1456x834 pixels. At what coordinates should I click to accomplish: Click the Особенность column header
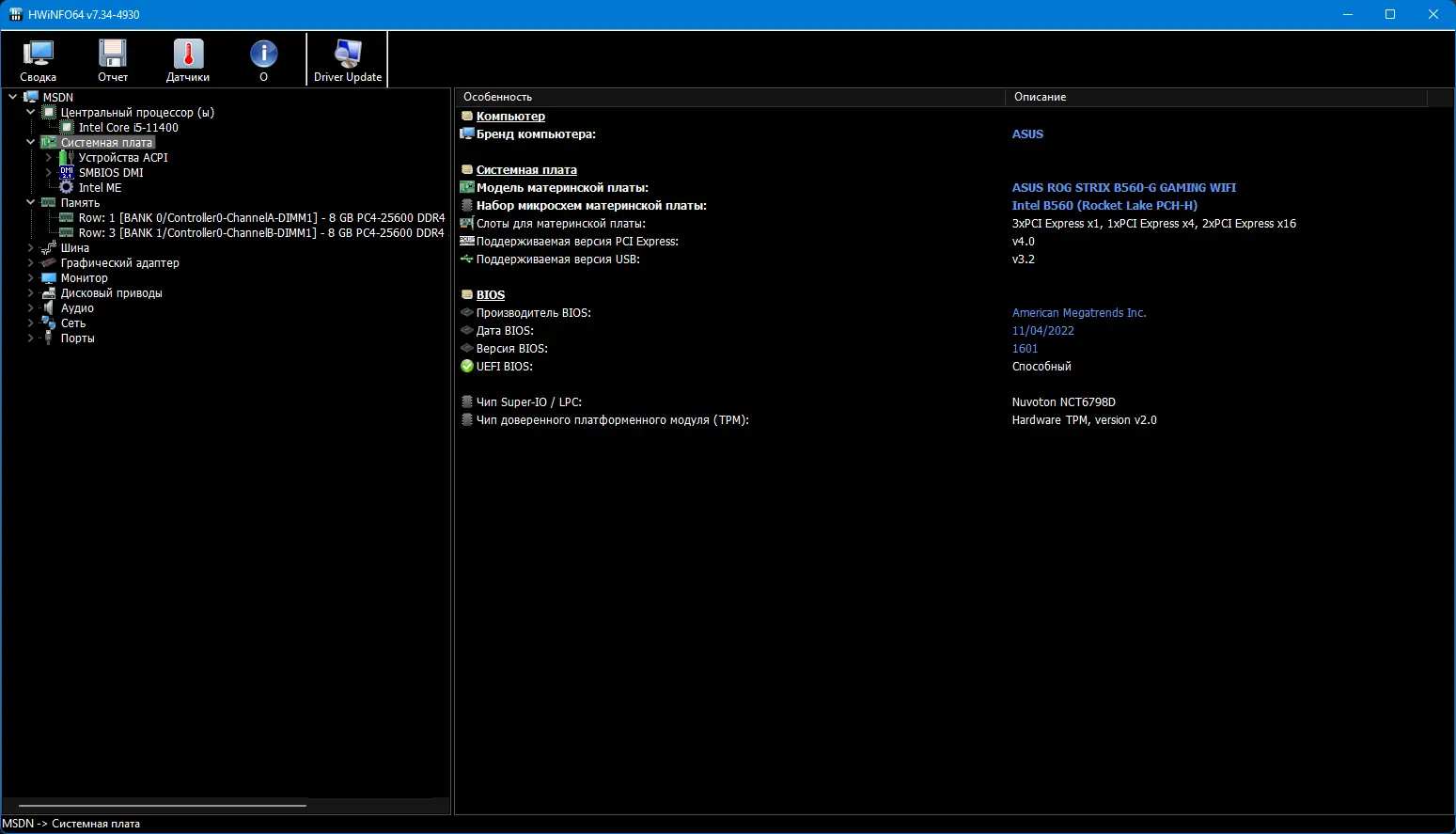730,97
